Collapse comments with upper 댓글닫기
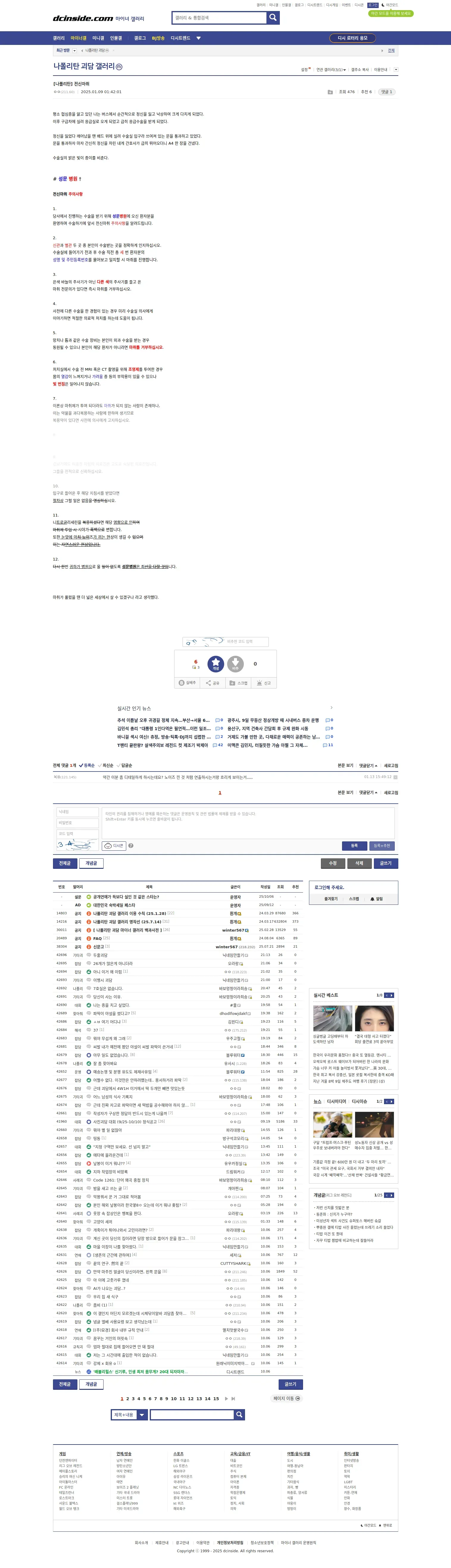The height and width of the screenshot is (1568, 451). 368,766
